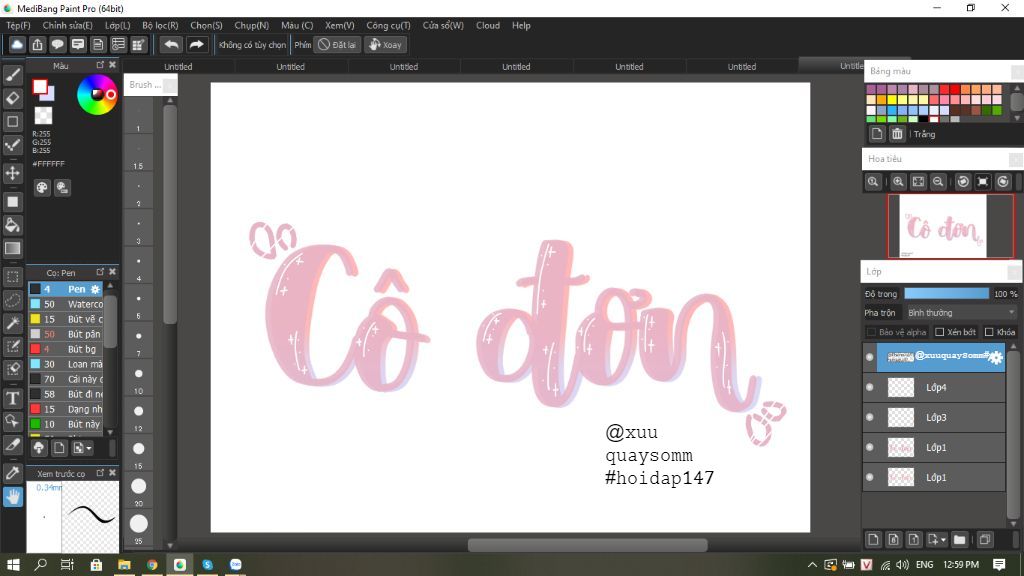This screenshot has height=576, width=1024.
Task: Select the Fill rectangle tool
Action: click(x=12, y=202)
